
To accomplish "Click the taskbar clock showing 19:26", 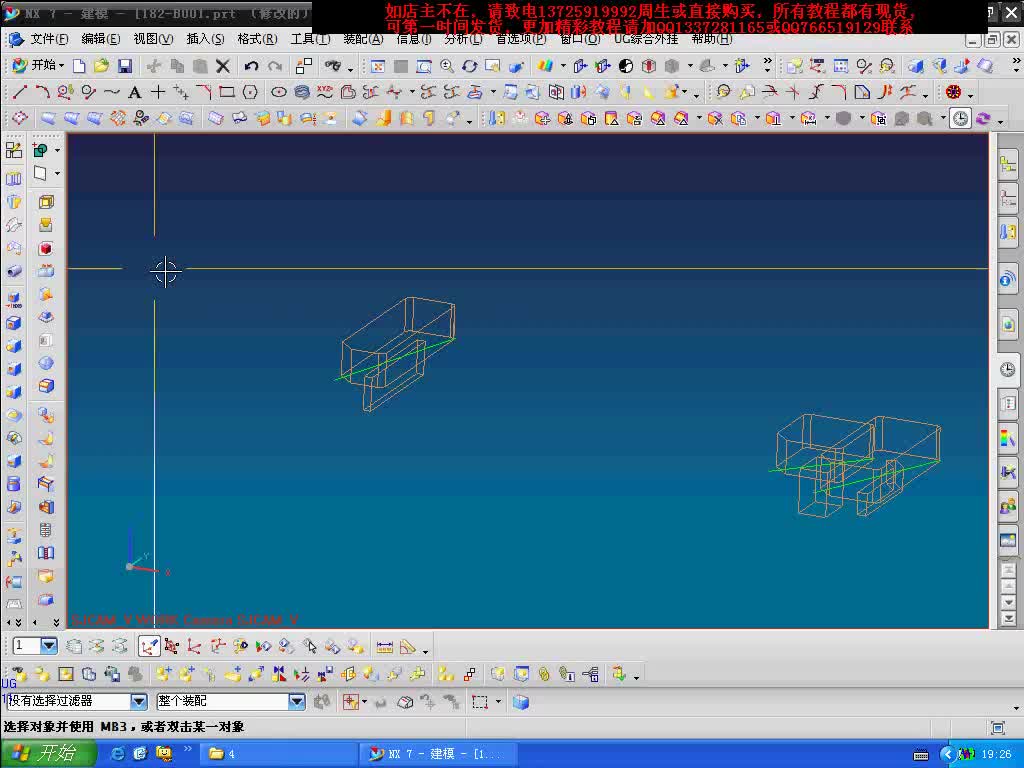I will (x=996, y=754).
